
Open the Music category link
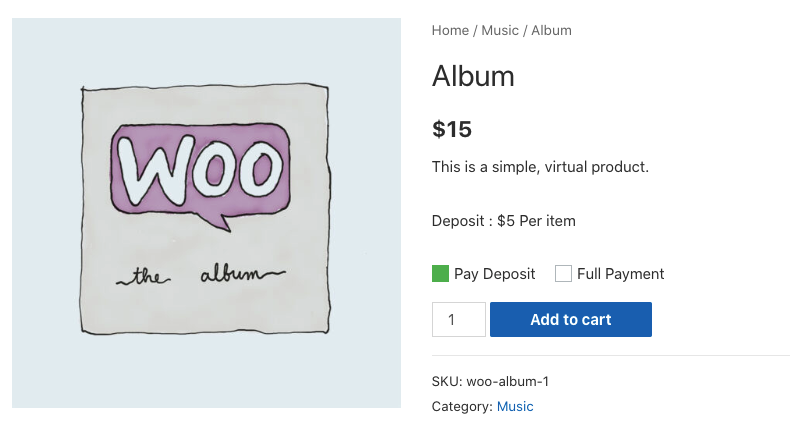tap(515, 407)
